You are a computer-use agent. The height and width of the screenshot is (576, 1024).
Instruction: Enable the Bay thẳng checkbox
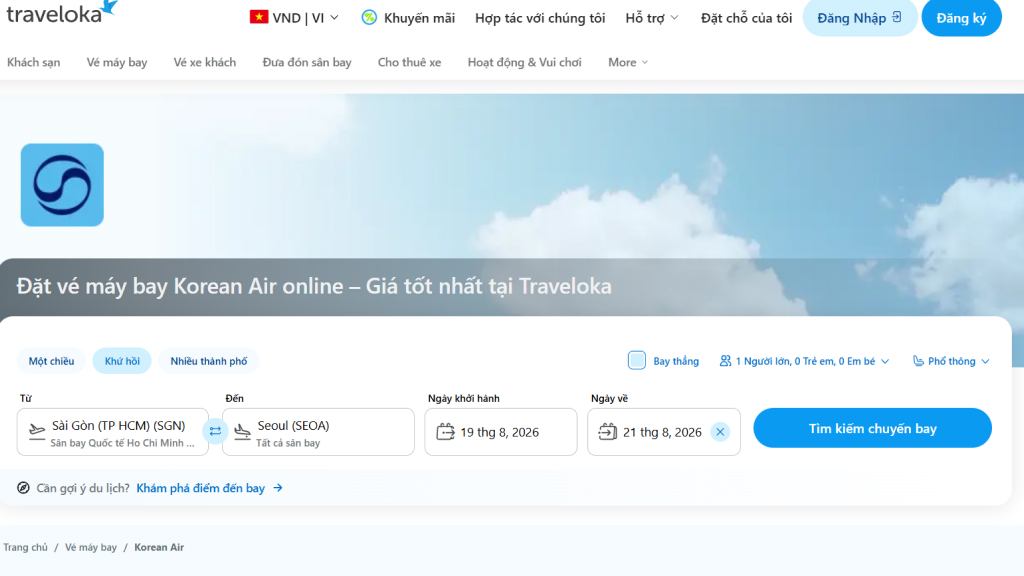click(637, 360)
